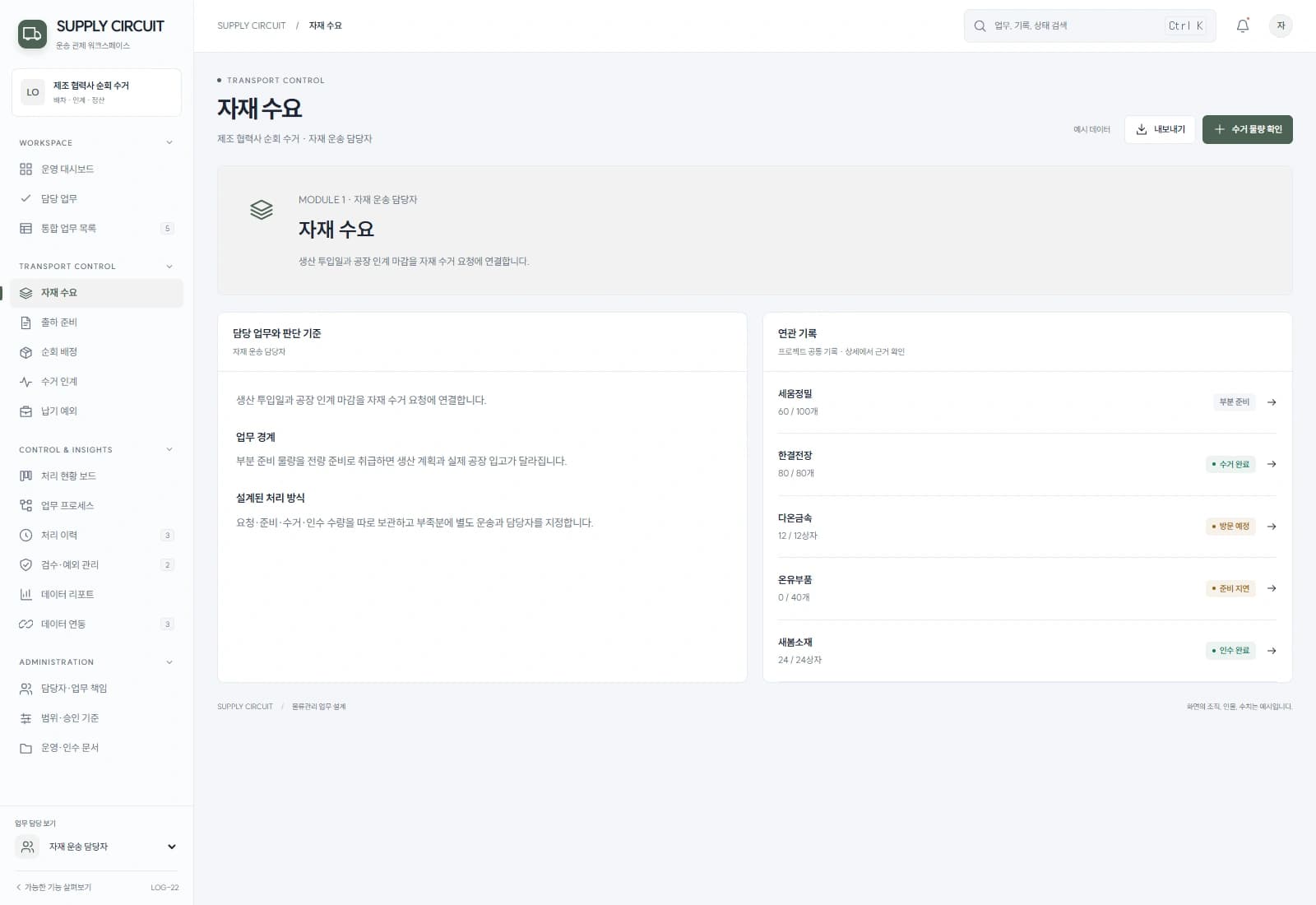Open 담당 업무 checkmark item
Viewport: 1316px width, 905px height.
coord(96,199)
